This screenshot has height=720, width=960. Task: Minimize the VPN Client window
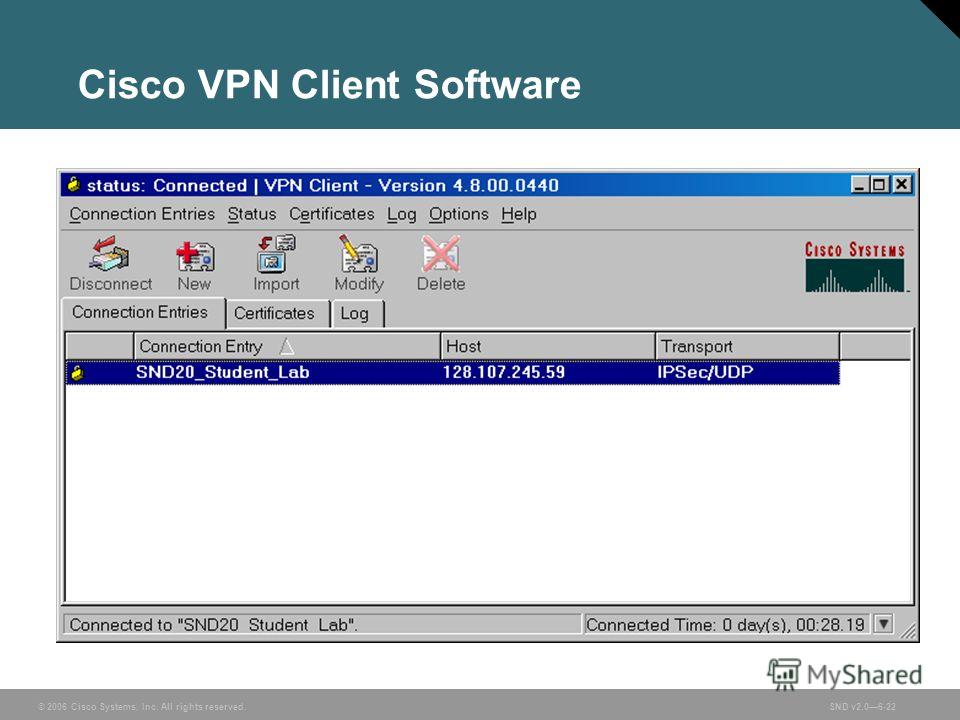860,184
